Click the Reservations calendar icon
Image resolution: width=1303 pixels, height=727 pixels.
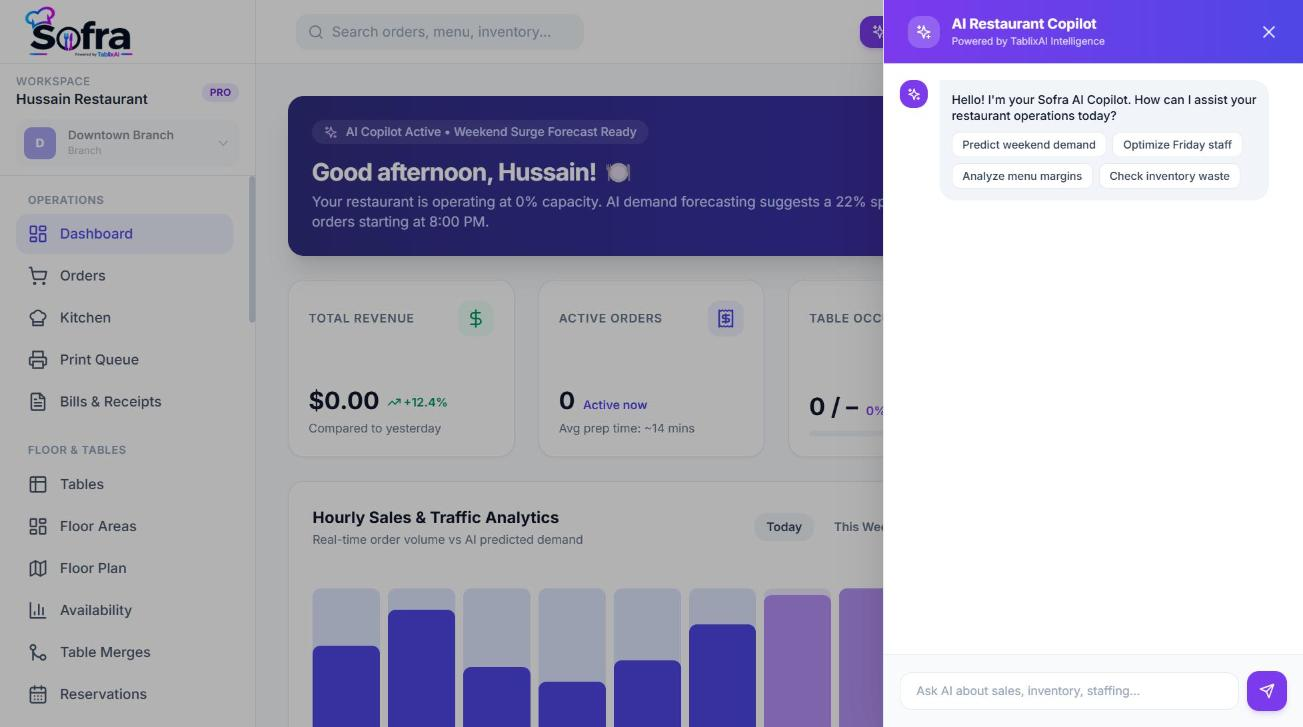38,694
